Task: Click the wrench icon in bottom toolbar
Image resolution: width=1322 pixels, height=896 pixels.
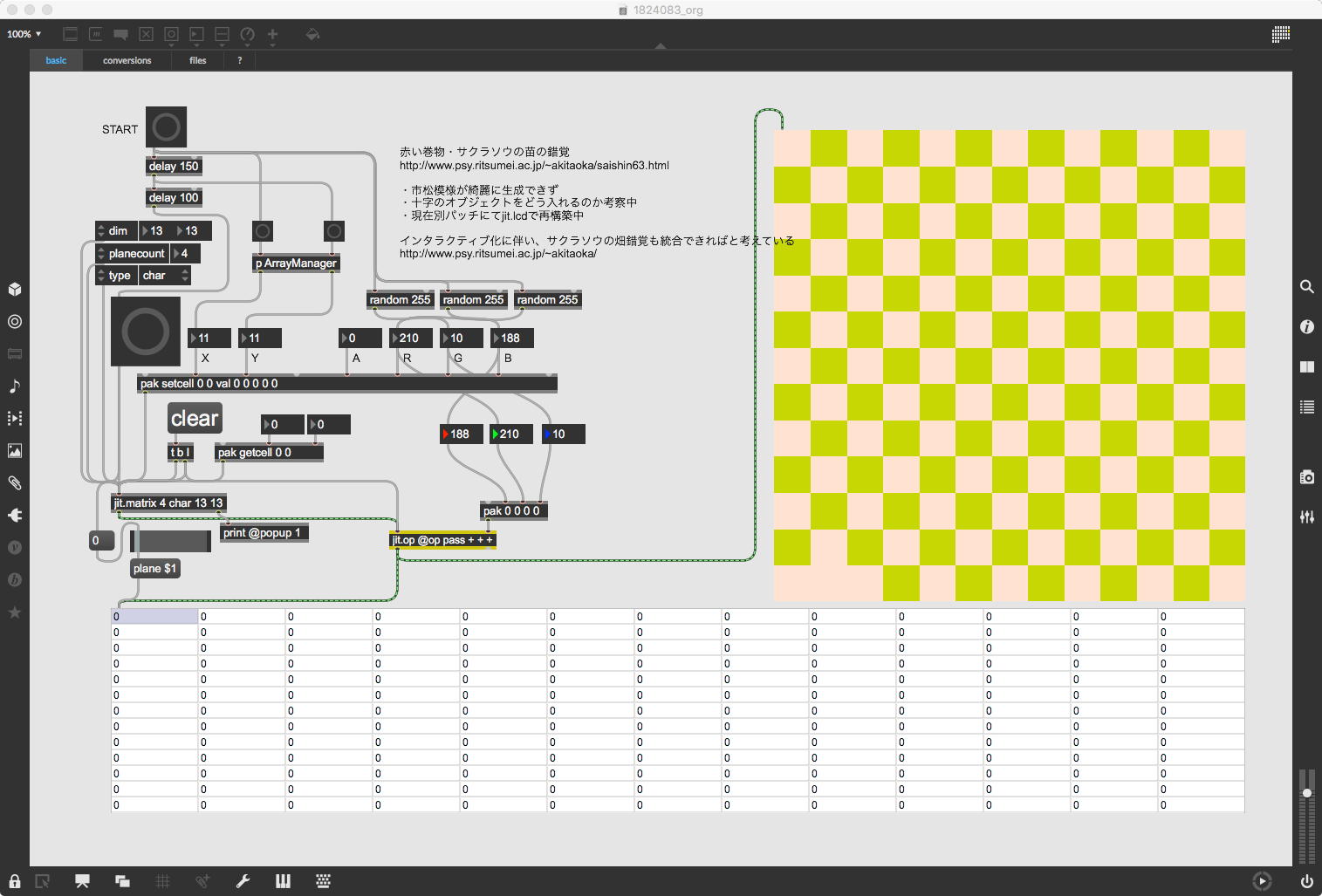Action: (x=243, y=881)
